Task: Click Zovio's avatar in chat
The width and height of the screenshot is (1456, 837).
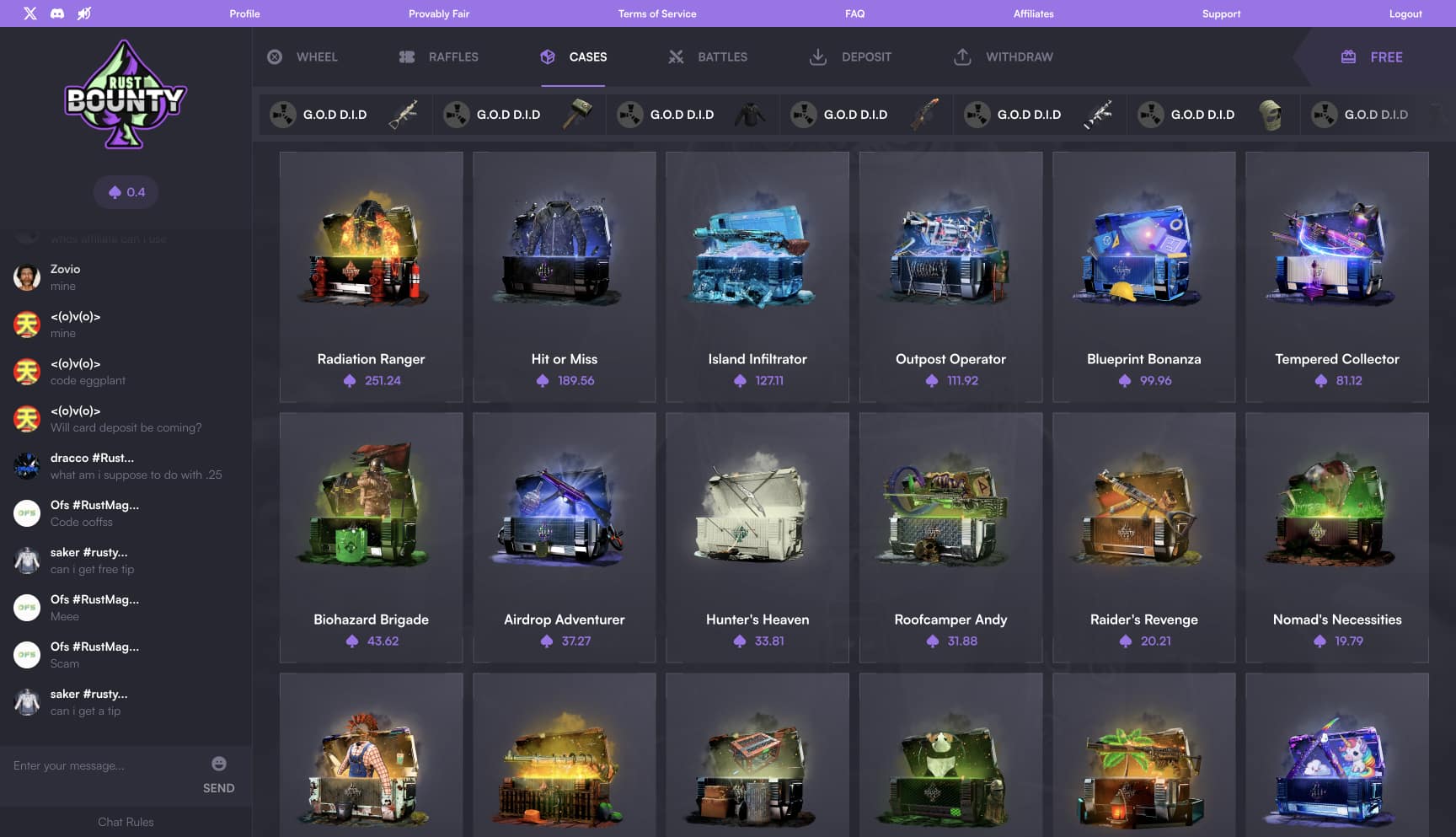Action: click(x=27, y=277)
